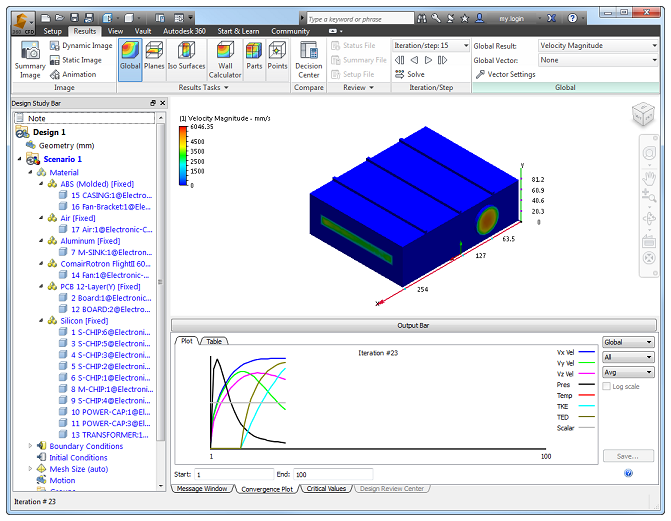This screenshot has height=521, width=671.
Task: Enable the Log scale checkbox
Action: click(x=606, y=386)
